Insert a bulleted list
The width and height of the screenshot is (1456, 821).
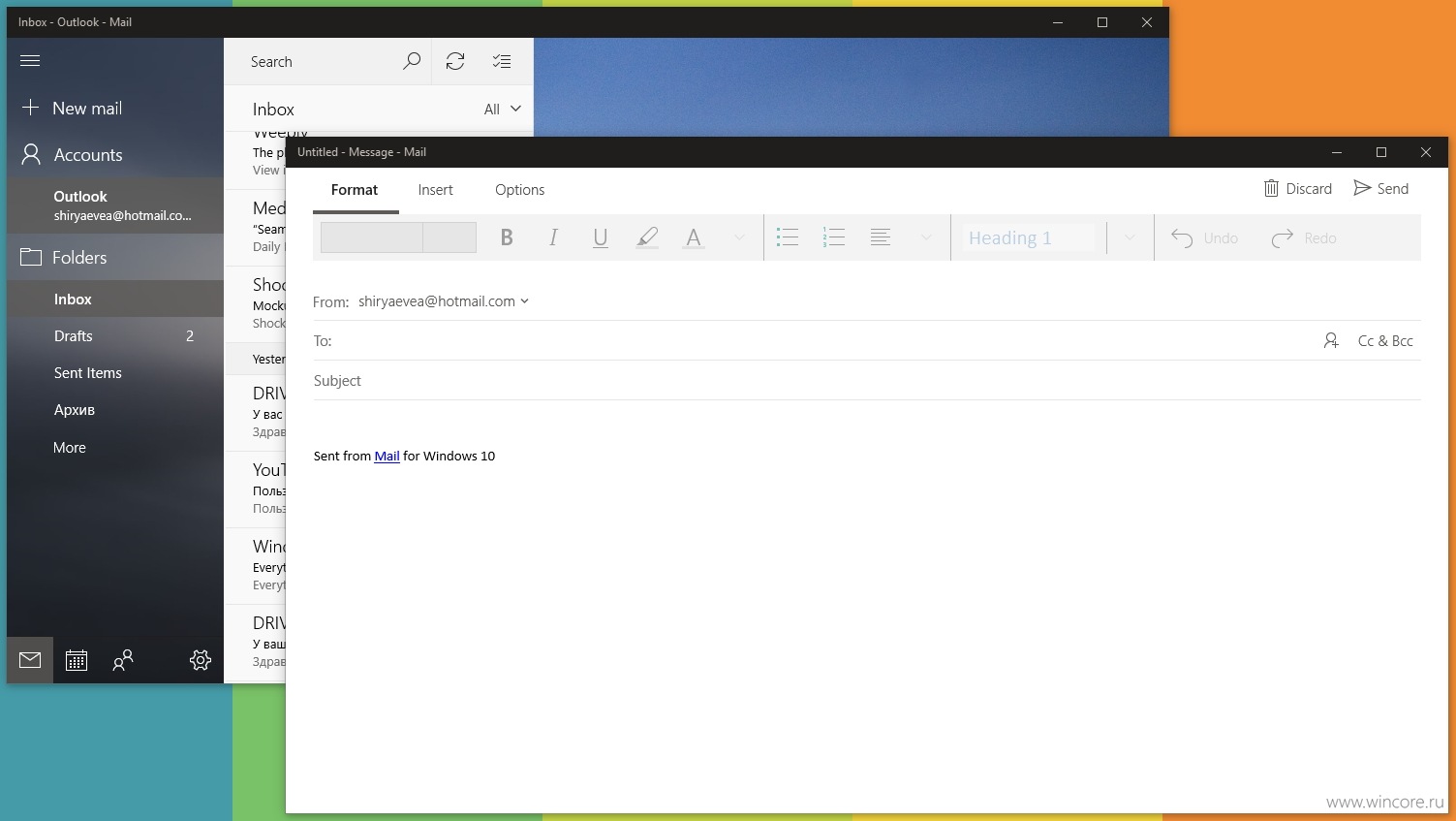coord(788,237)
